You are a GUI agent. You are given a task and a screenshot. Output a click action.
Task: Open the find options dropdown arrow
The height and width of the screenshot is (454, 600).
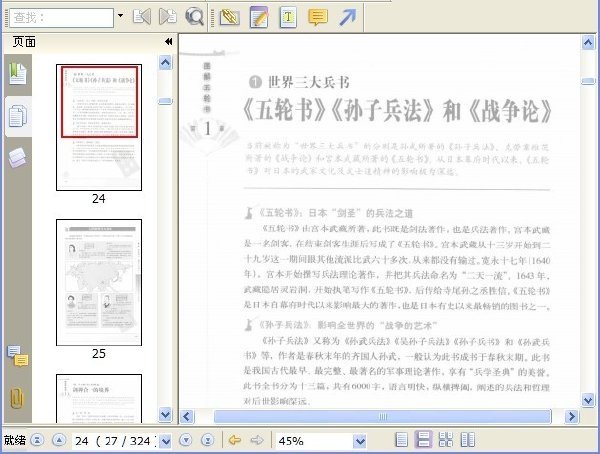121,16
